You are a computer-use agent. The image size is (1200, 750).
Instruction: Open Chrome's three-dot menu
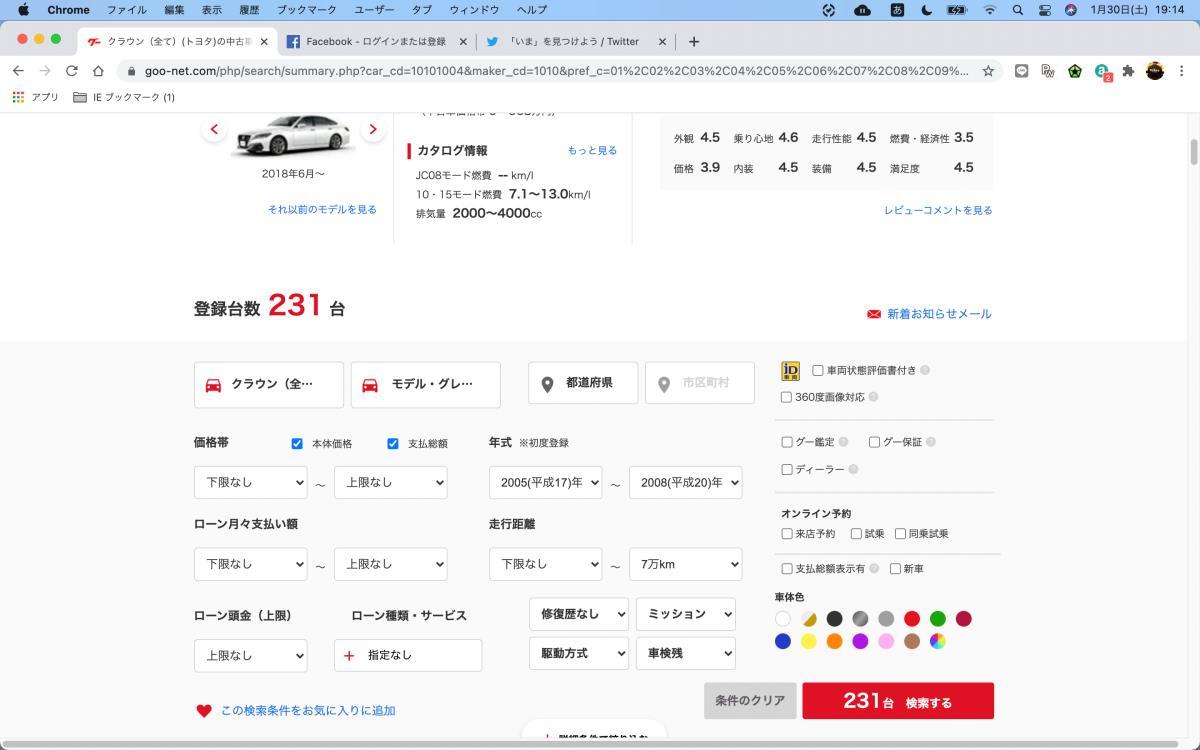(1182, 71)
